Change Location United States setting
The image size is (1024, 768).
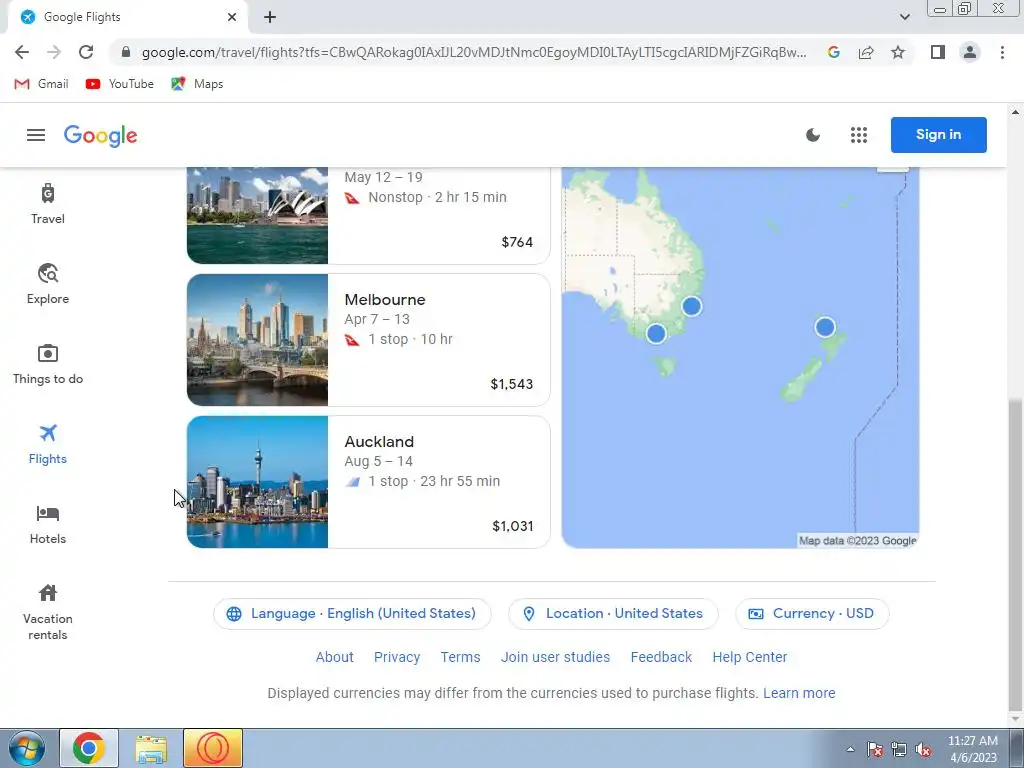coord(613,613)
